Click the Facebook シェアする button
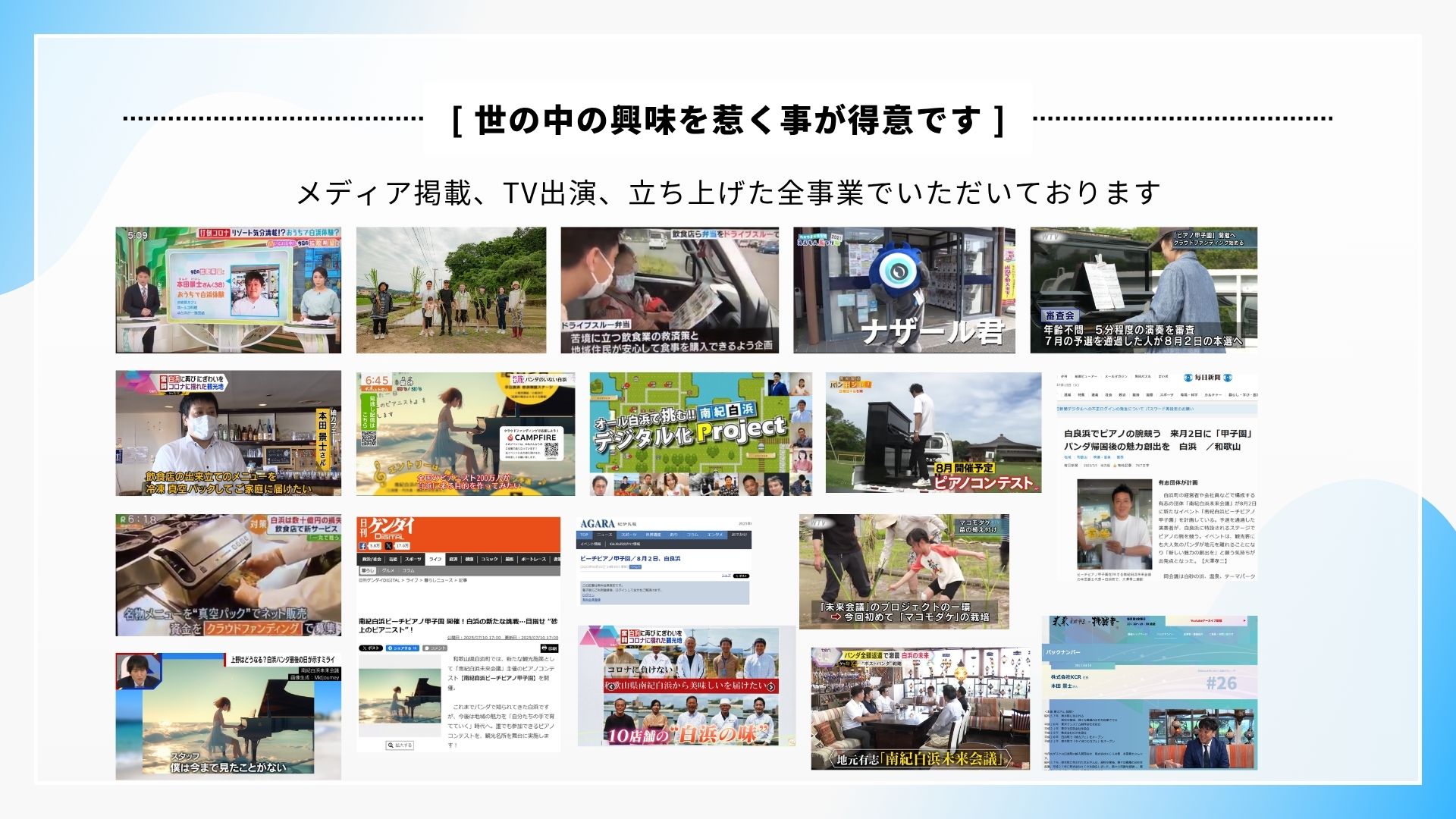The width and height of the screenshot is (1456, 819). (402, 648)
